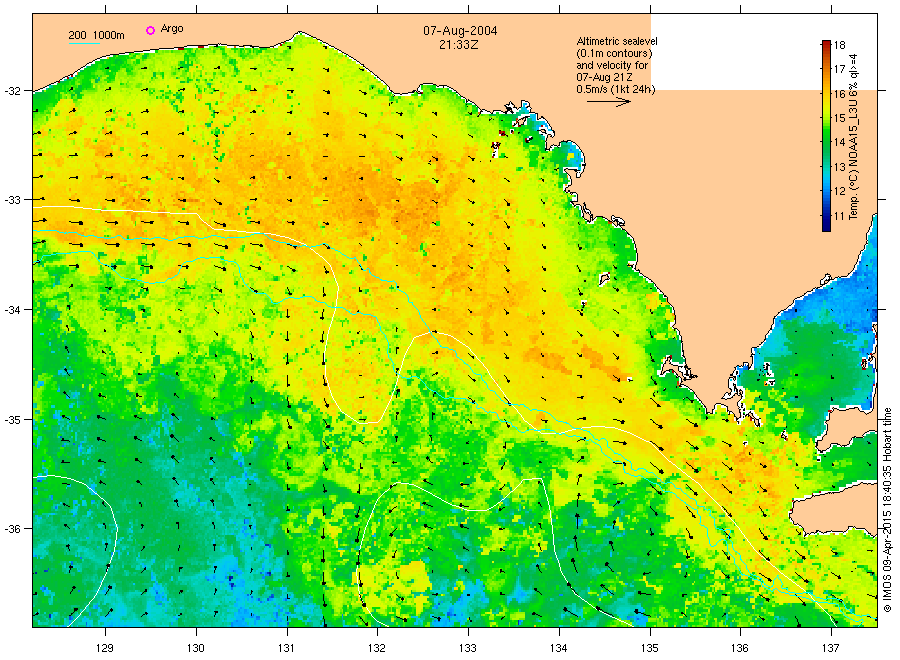Click the velocity scale reference arrow
This screenshot has width=900, height=660.
click(609, 102)
